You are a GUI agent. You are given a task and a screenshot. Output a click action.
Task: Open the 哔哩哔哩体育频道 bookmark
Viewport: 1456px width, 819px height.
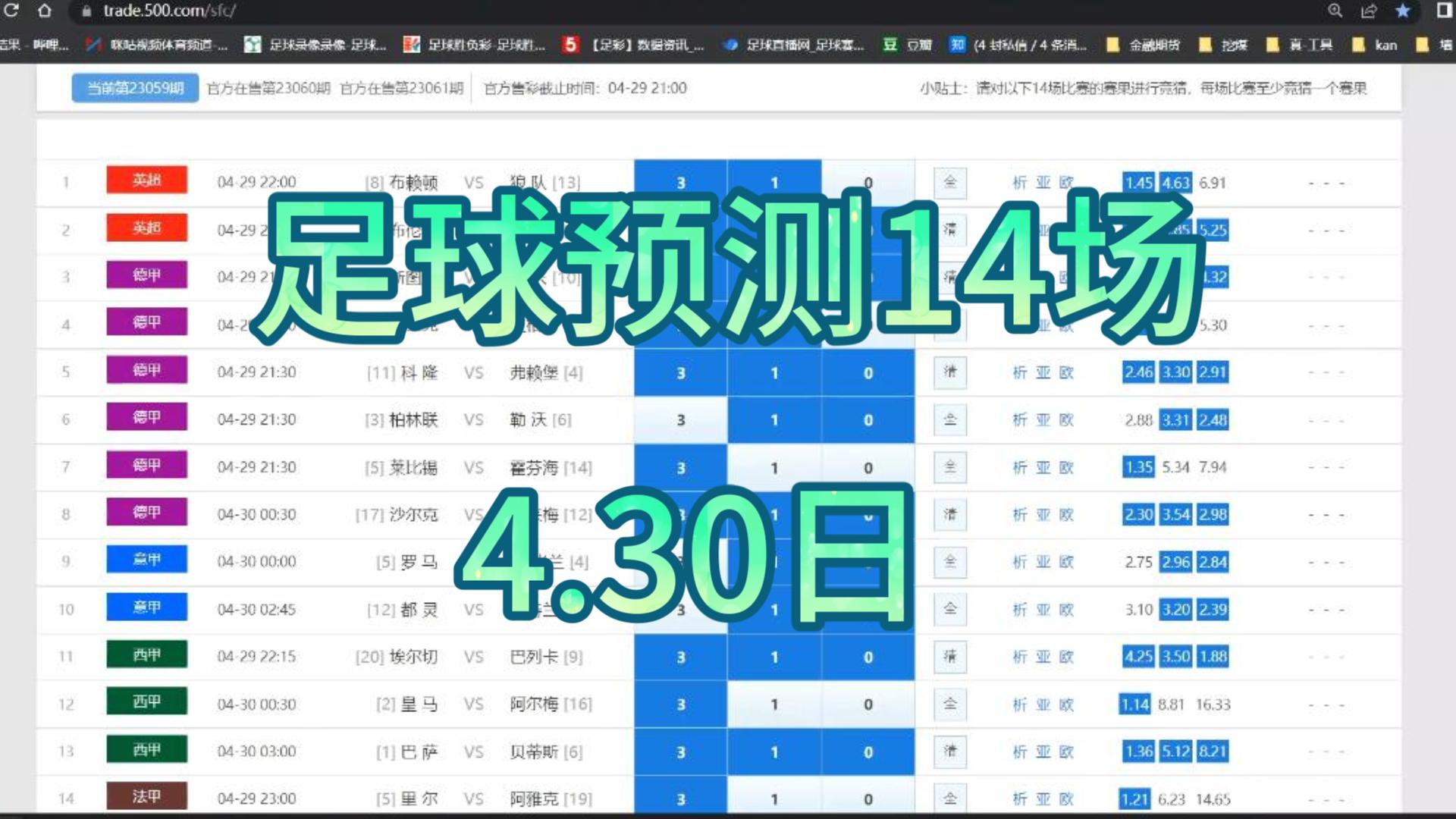(156, 45)
